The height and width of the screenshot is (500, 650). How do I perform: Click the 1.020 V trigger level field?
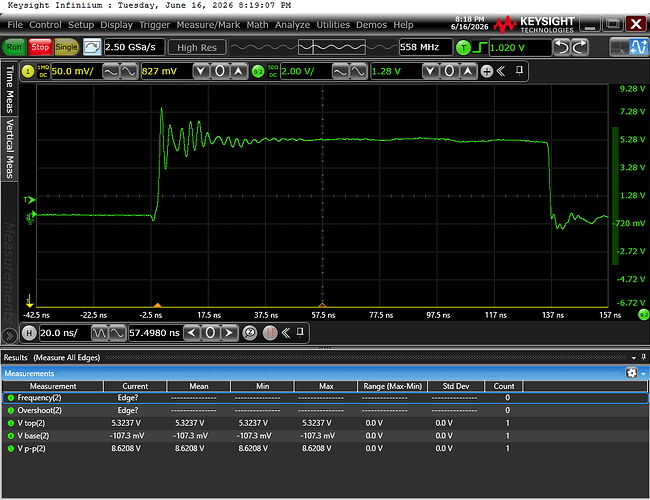click(x=520, y=48)
